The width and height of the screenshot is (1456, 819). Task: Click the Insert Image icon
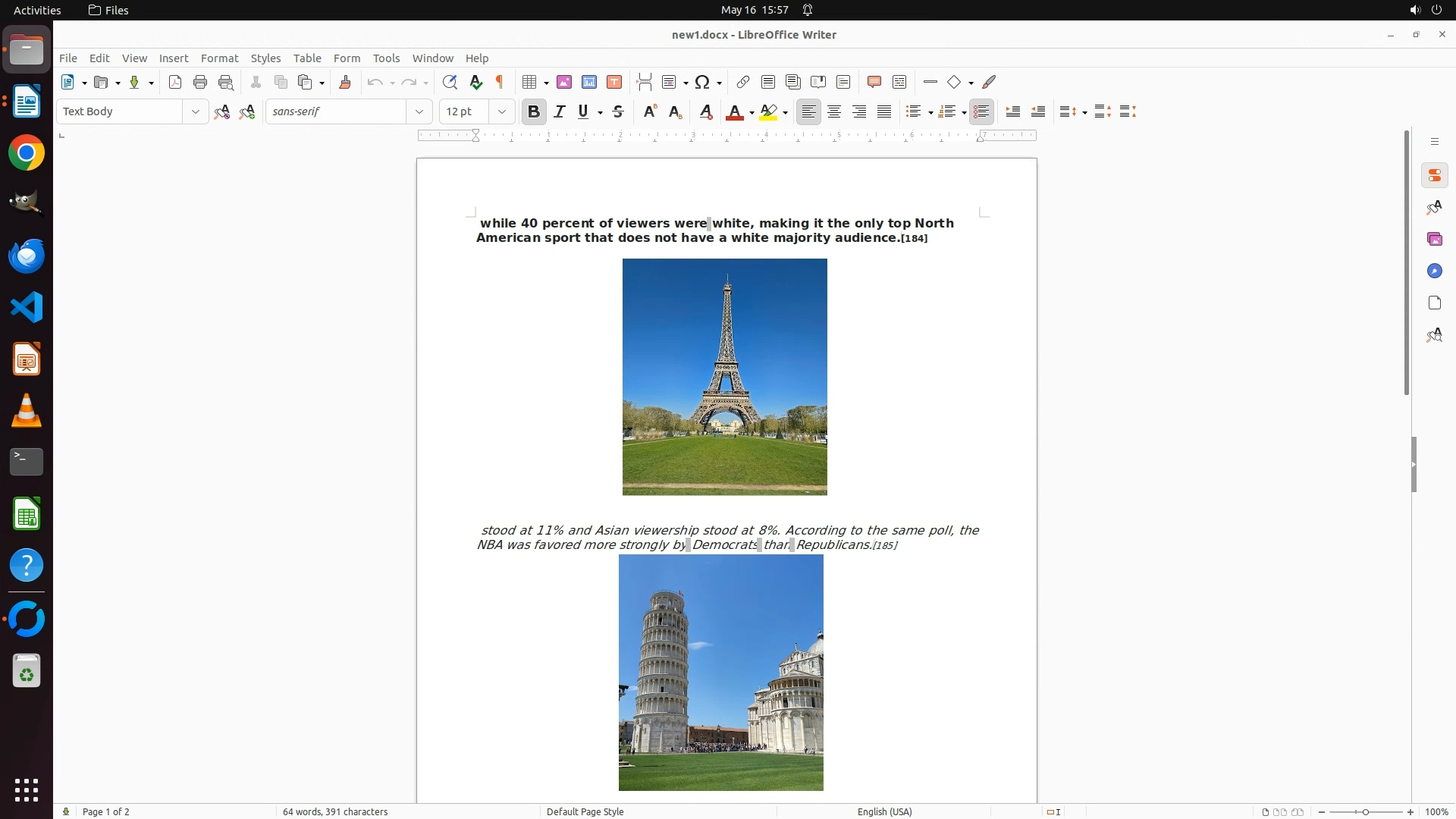564,83
